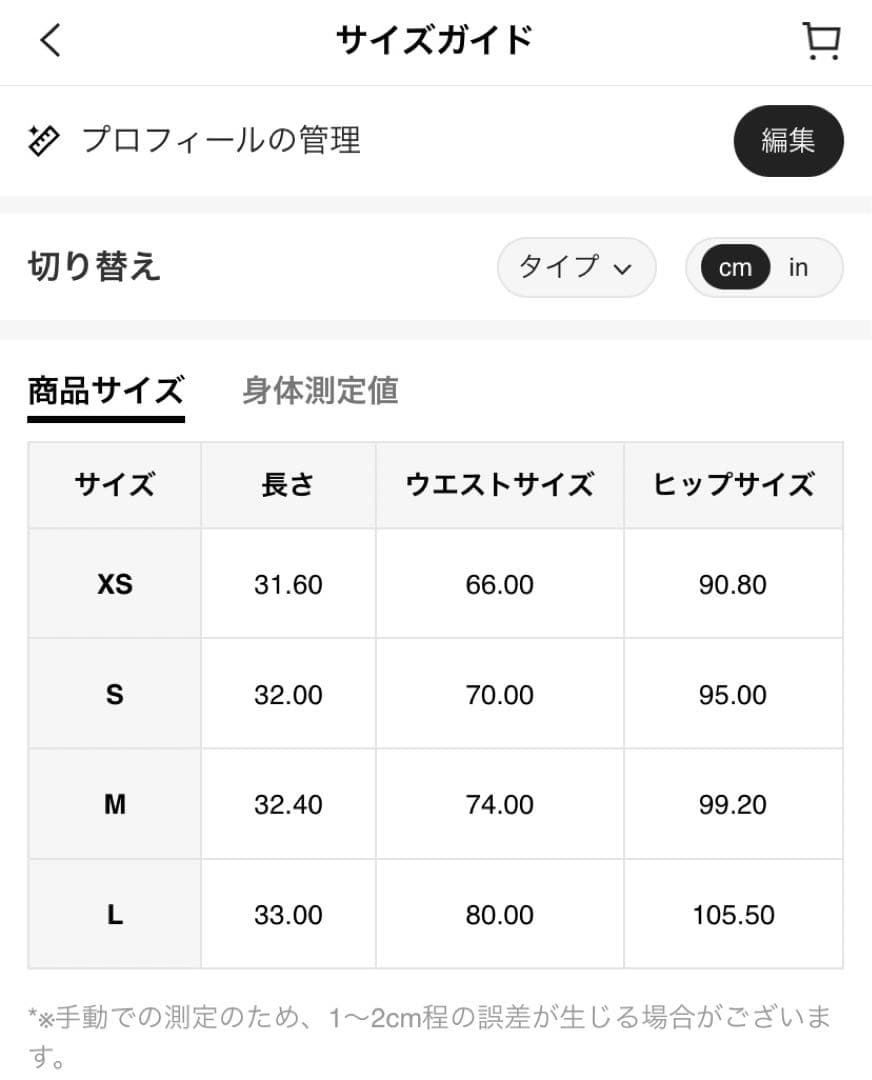Tap the ruler icon beside プロフィールの管理

coord(44,141)
